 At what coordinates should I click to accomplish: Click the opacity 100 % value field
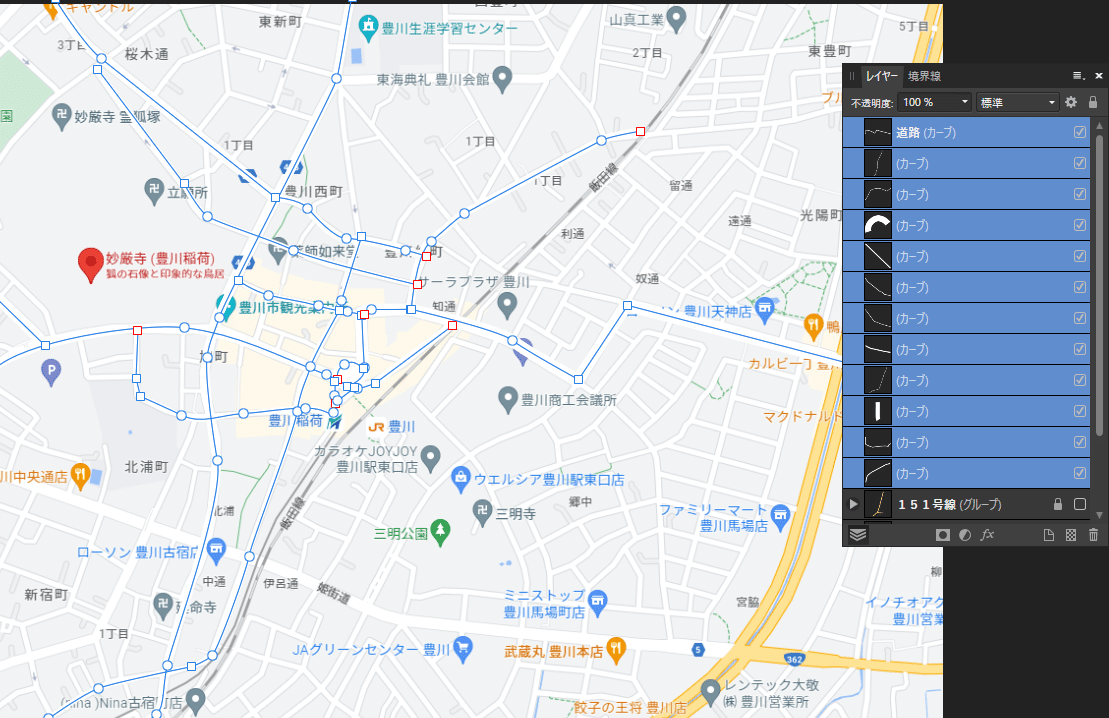pyautogui.click(x=927, y=102)
